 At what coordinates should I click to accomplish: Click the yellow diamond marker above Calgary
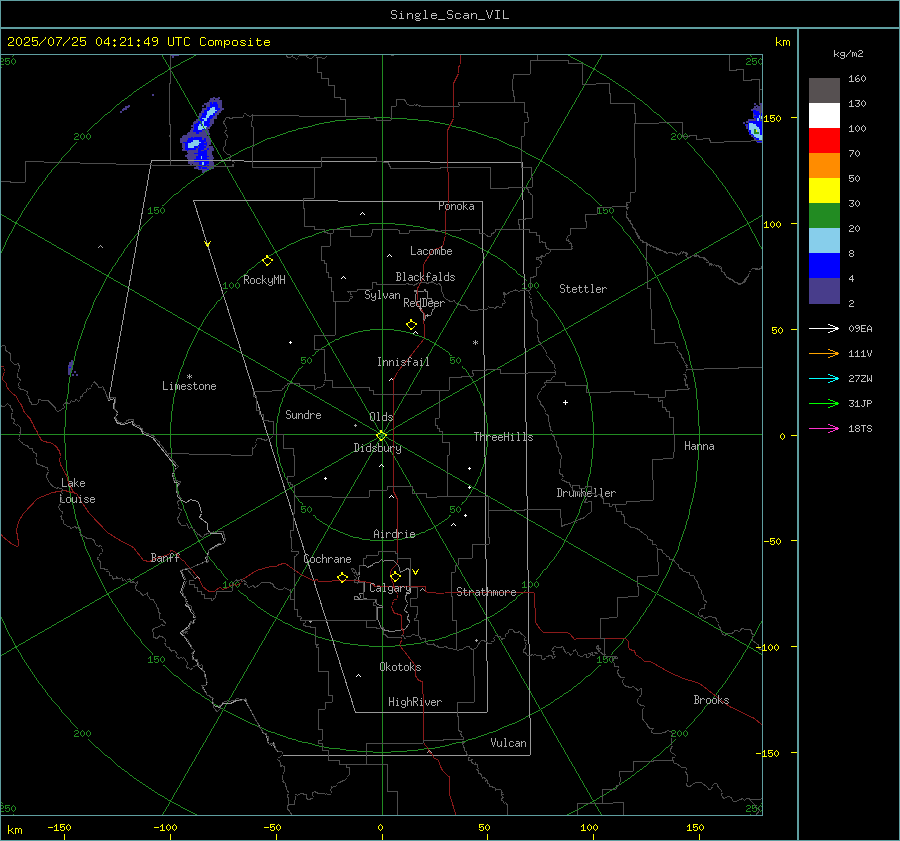(x=395, y=576)
